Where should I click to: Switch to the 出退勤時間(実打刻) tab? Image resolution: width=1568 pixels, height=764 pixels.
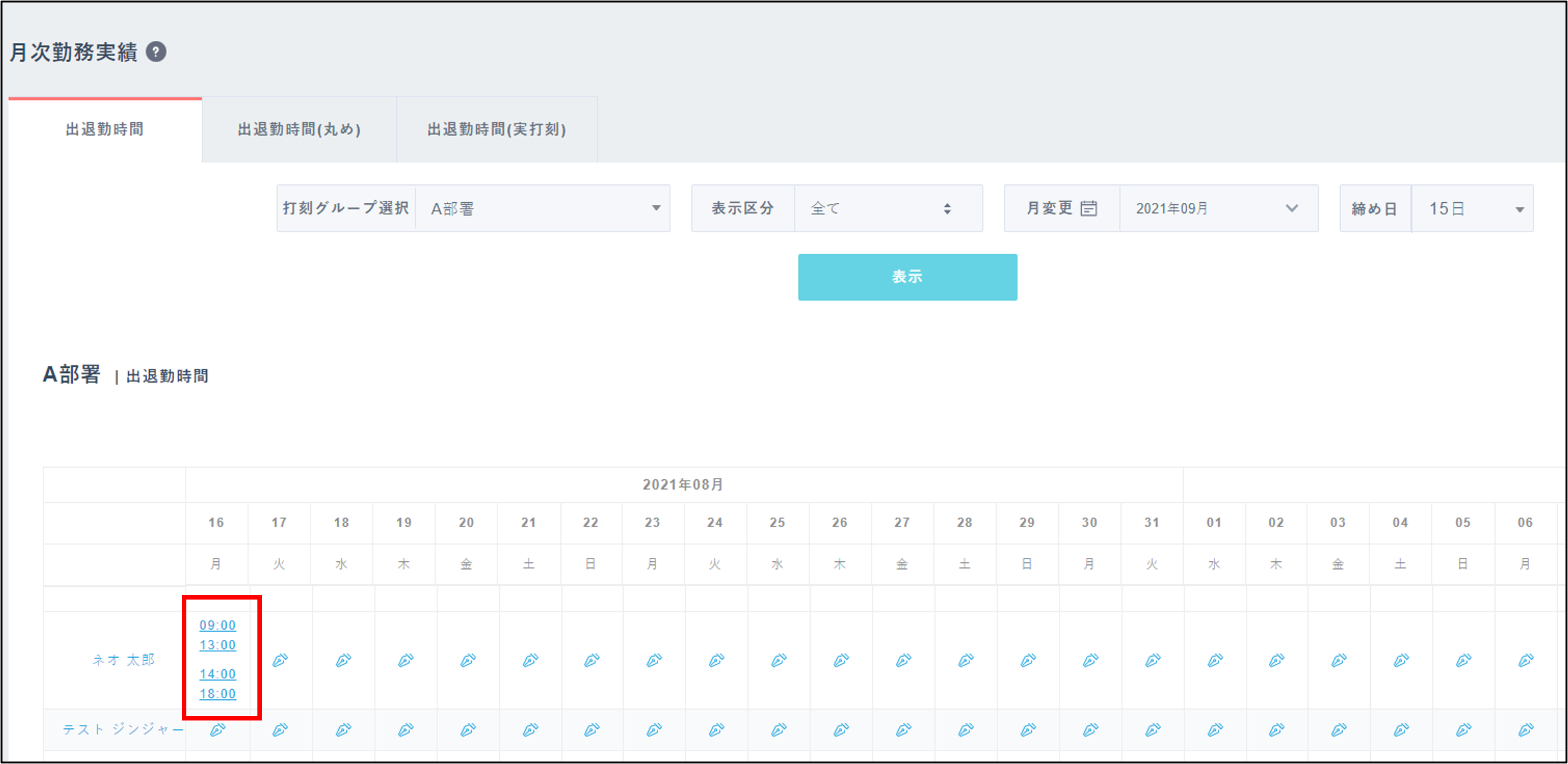[x=497, y=130]
